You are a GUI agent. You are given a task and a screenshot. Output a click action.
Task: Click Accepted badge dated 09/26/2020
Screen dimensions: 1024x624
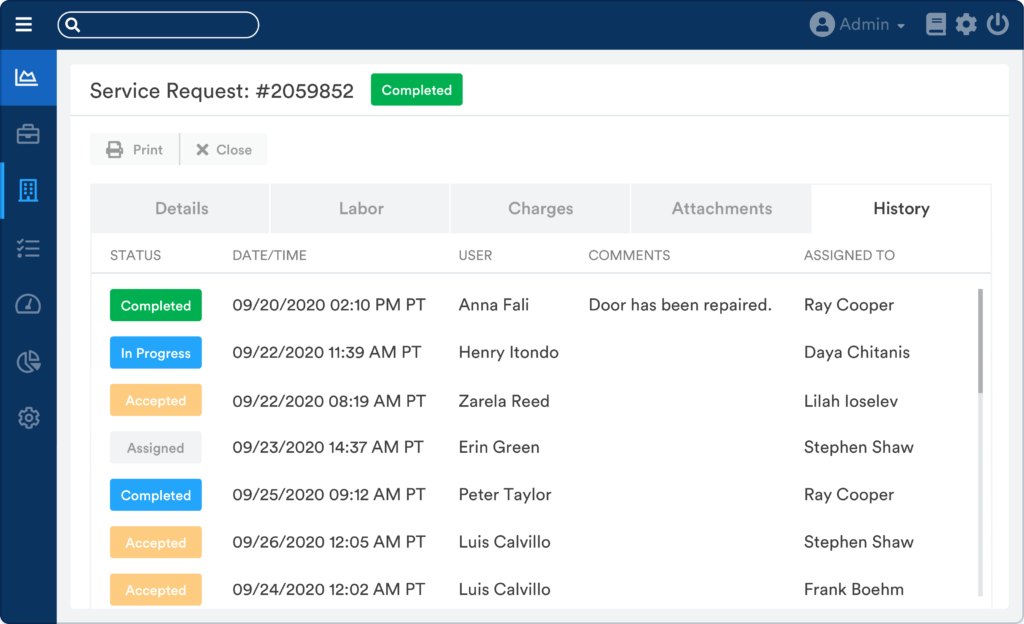(155, 542)
